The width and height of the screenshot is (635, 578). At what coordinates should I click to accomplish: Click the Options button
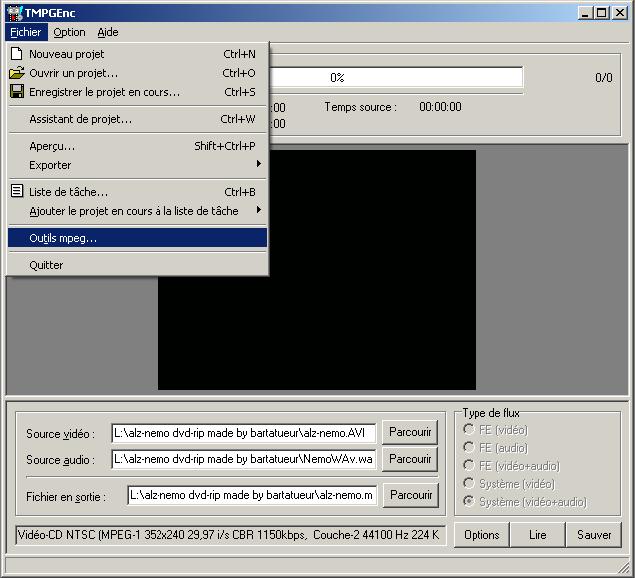point(482,535)
